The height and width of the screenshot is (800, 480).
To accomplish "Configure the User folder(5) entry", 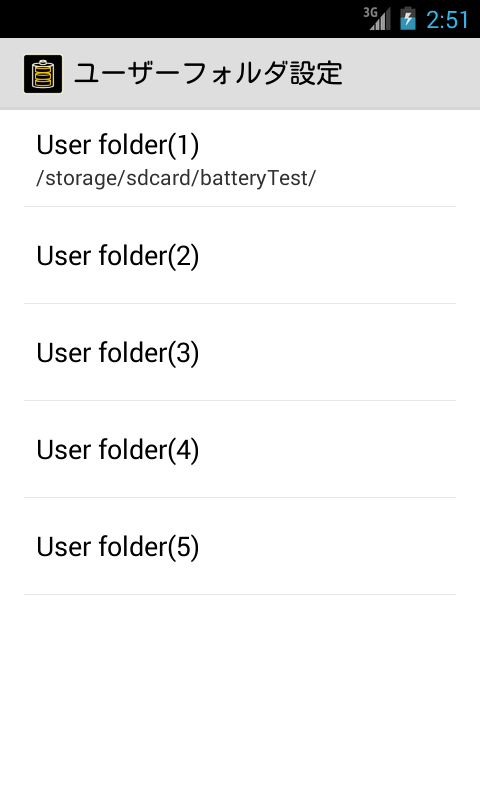I will [240, 546].
